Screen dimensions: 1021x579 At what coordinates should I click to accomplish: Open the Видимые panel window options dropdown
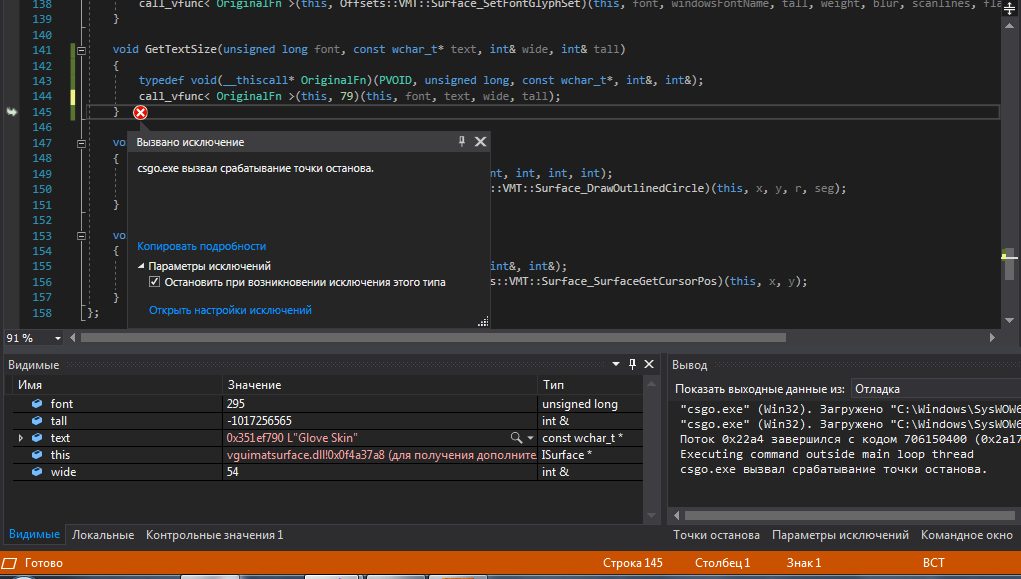coord(614,365)
